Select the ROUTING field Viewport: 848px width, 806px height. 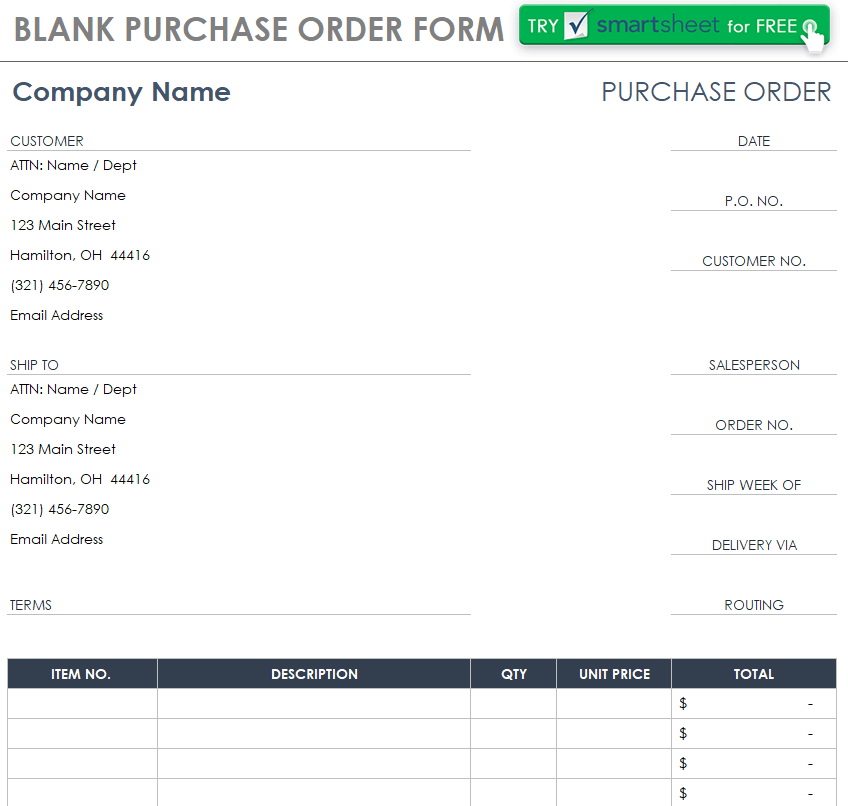[x=753, y=605]
